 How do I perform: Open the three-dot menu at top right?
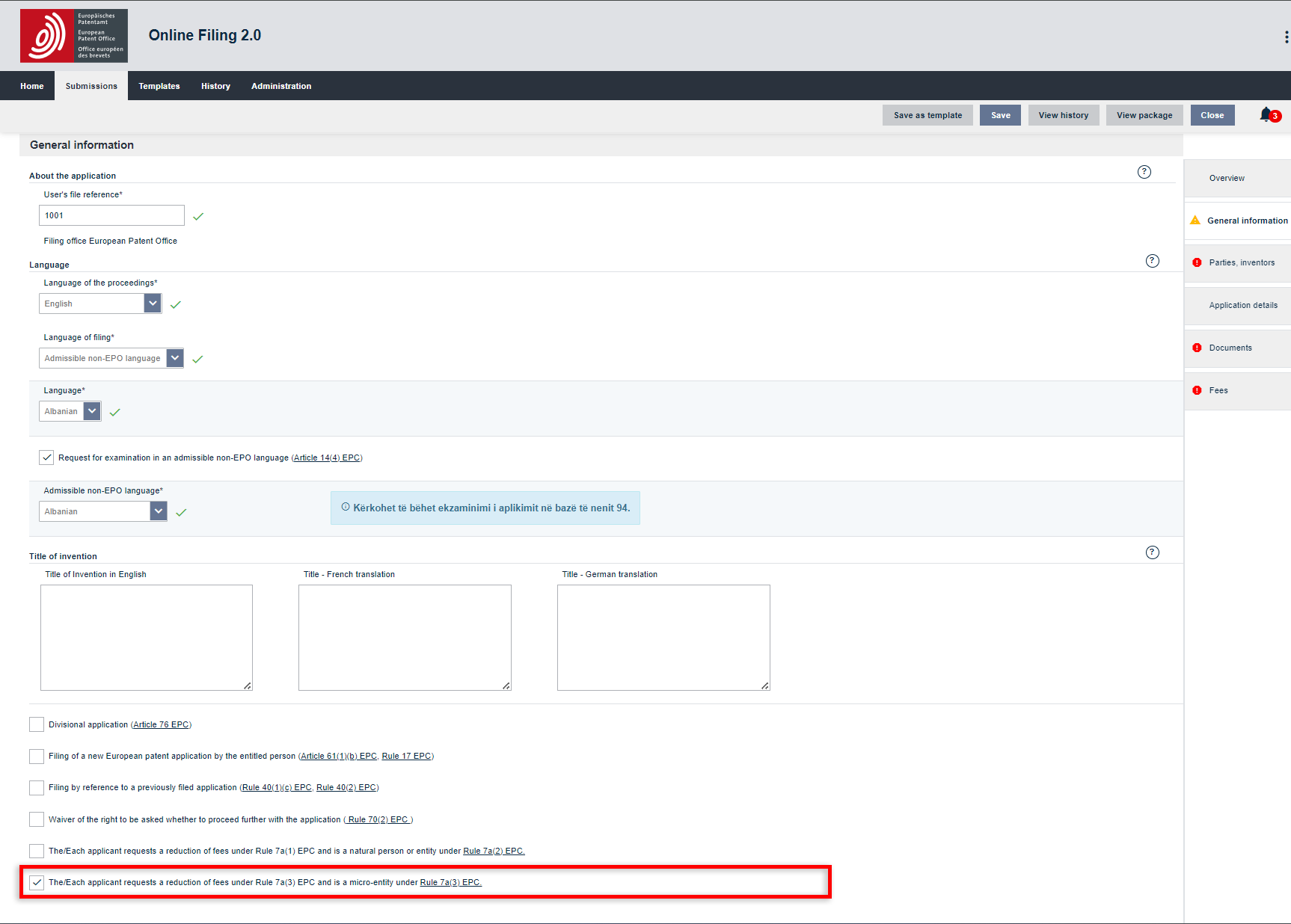point(1286,37)
